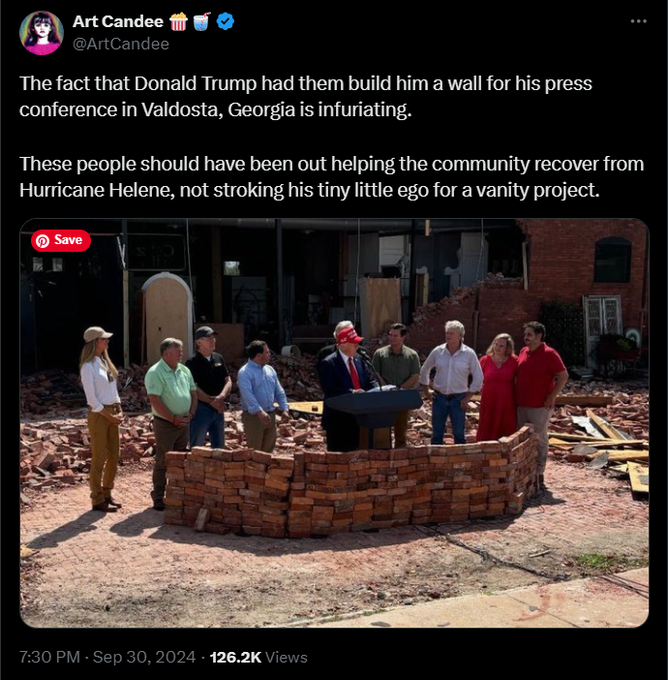
Task: Click the woman wearing the tan cap in the photo
Action: (x=101, y=418)
